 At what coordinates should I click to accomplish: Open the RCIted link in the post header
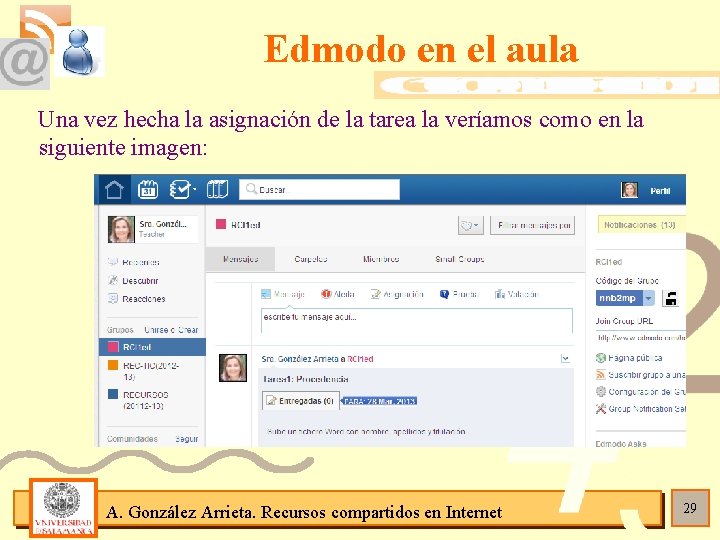(x=360, y=359)
